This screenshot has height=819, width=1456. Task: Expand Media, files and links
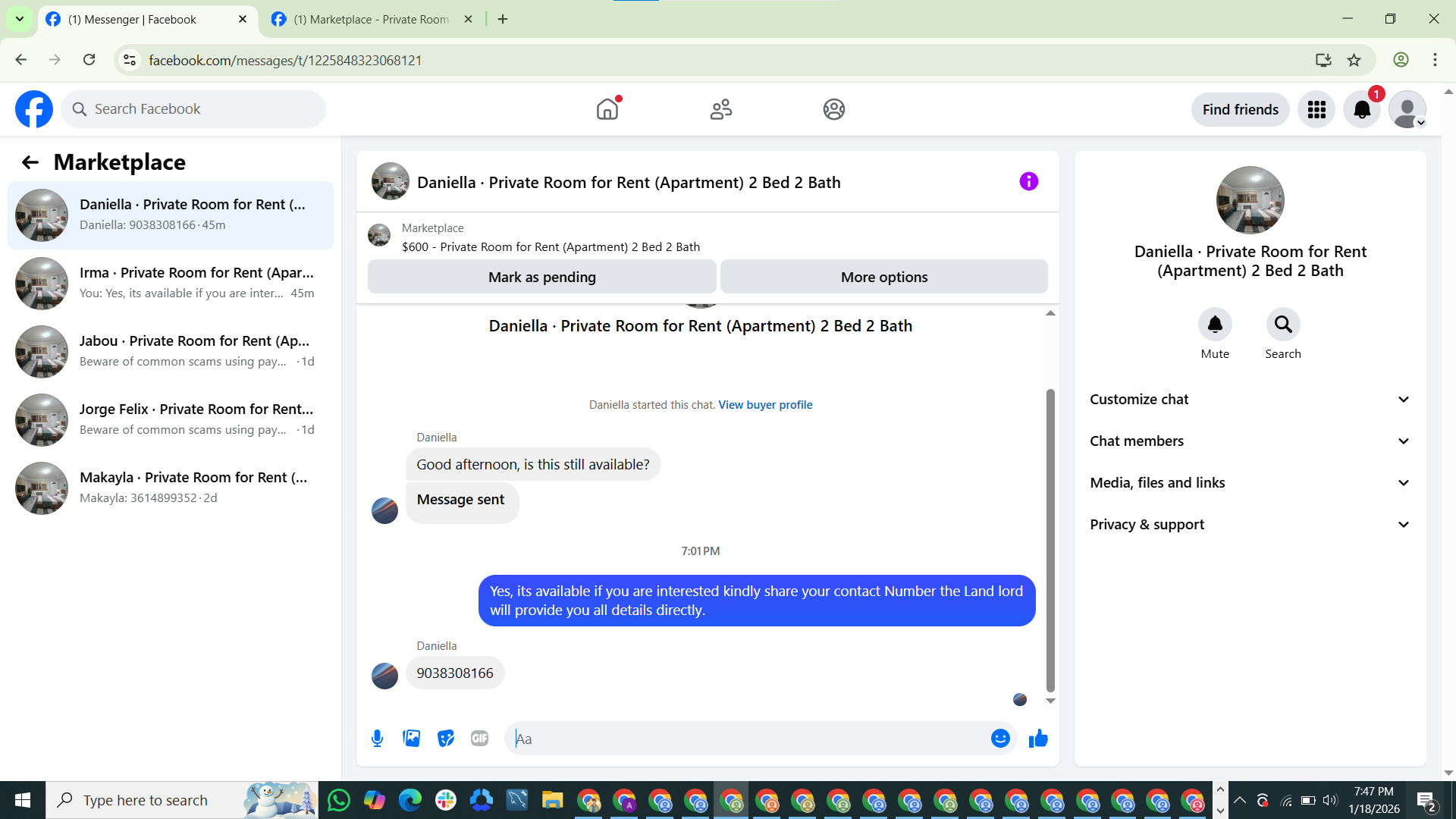coord(1250,482)
